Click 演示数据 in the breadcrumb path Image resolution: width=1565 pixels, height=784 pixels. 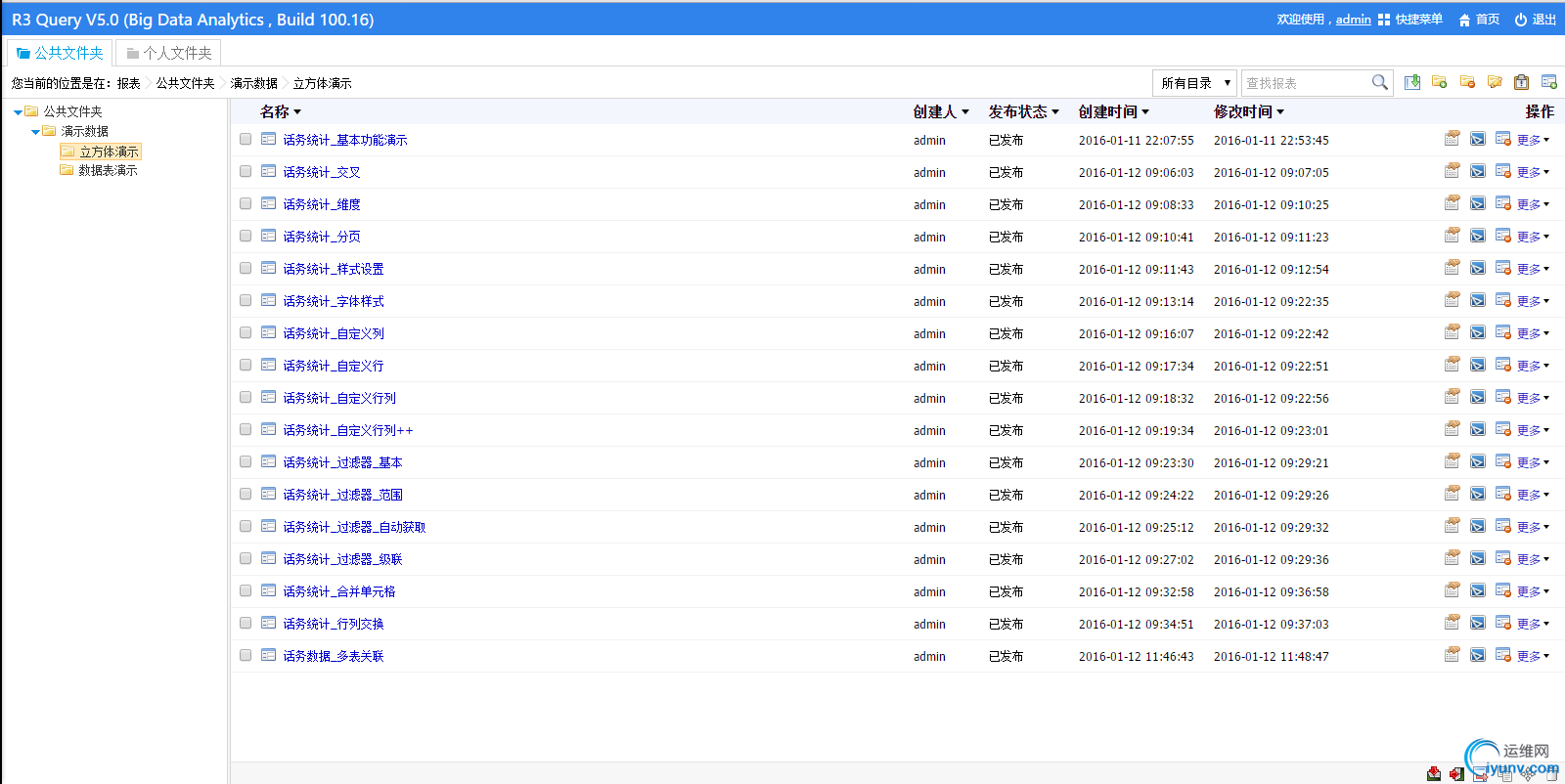tap(254, 83)
